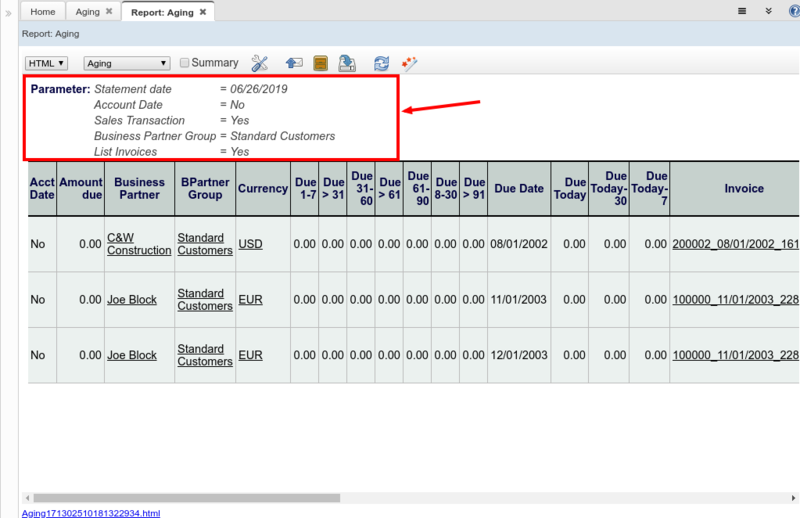Open the HTML format dropdown
The image size is (800, 518).
click(46, 63)
